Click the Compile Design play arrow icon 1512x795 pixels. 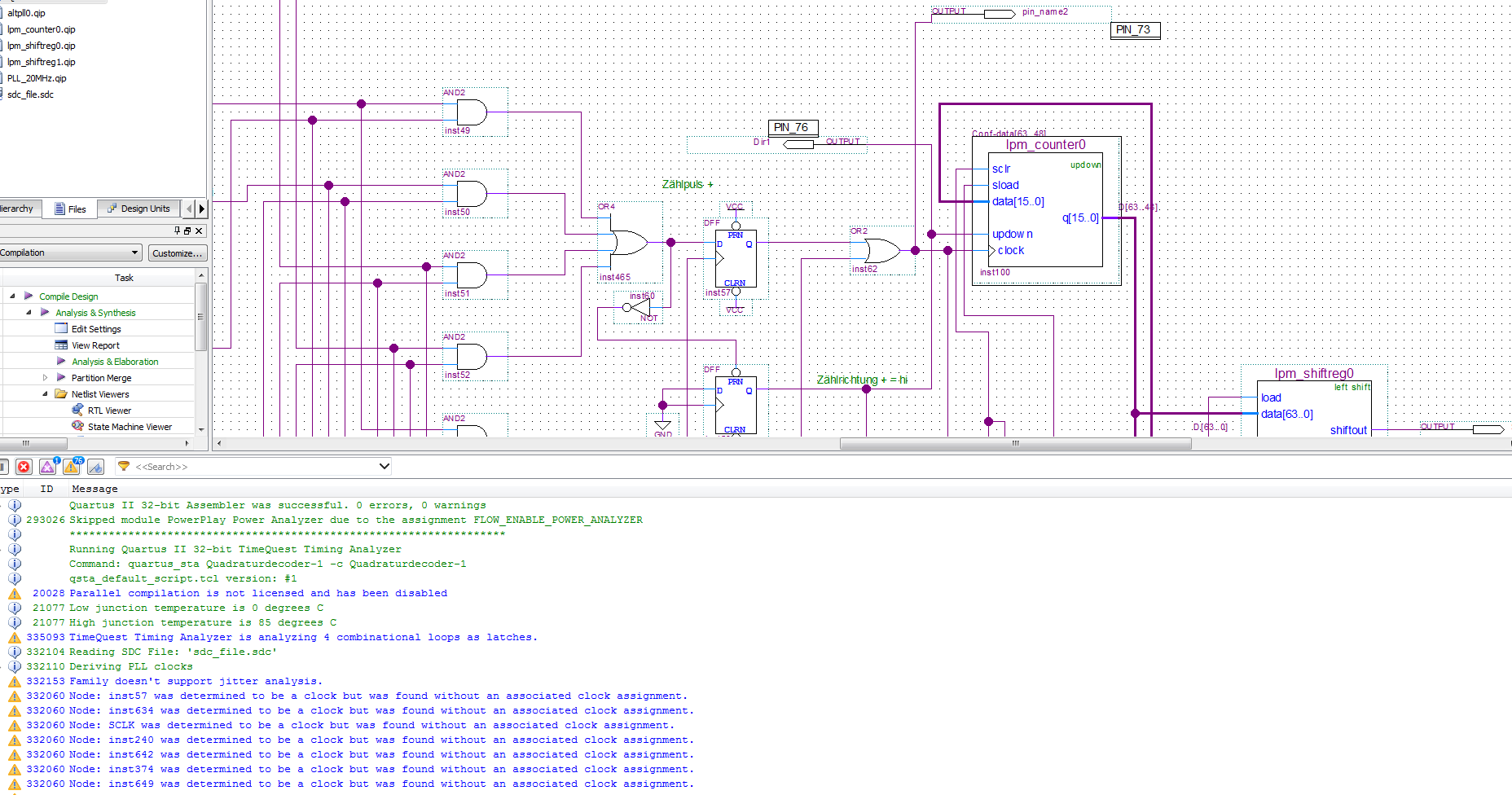pyautogui.click(x=29, y=296)
